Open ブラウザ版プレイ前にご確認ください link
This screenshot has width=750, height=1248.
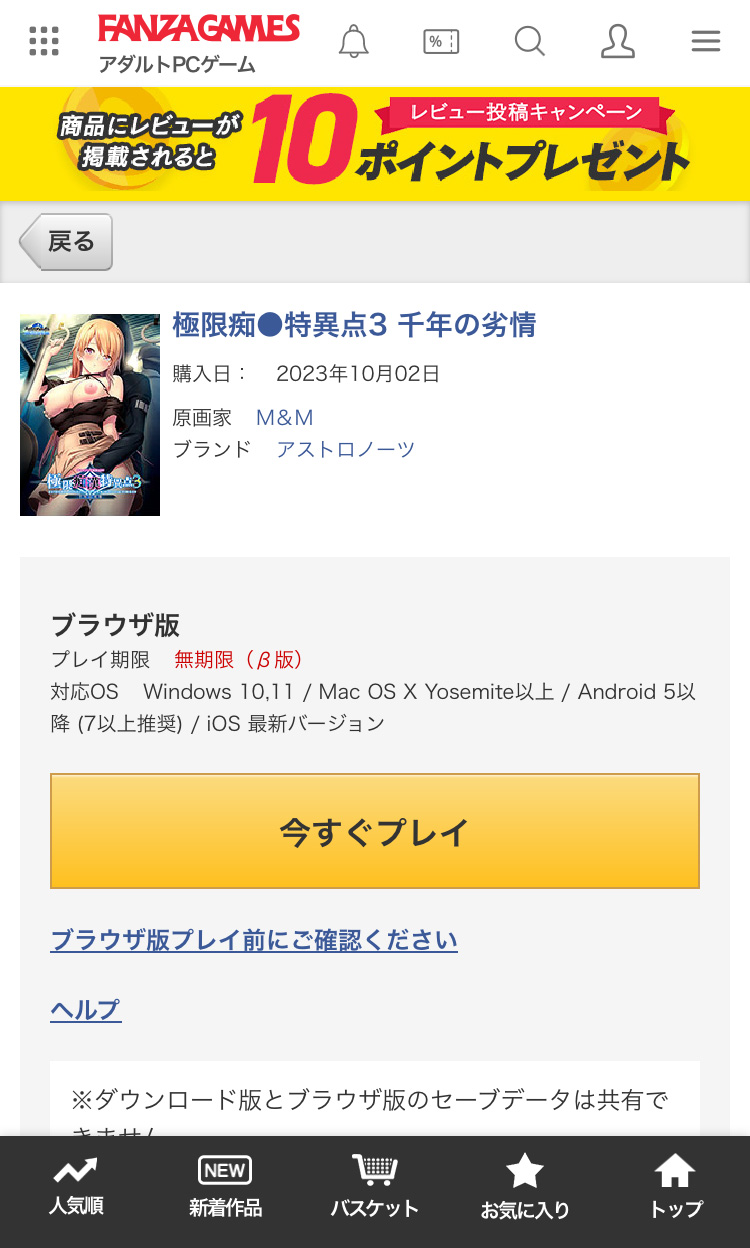pyautogui.click(x=254, y=940)
